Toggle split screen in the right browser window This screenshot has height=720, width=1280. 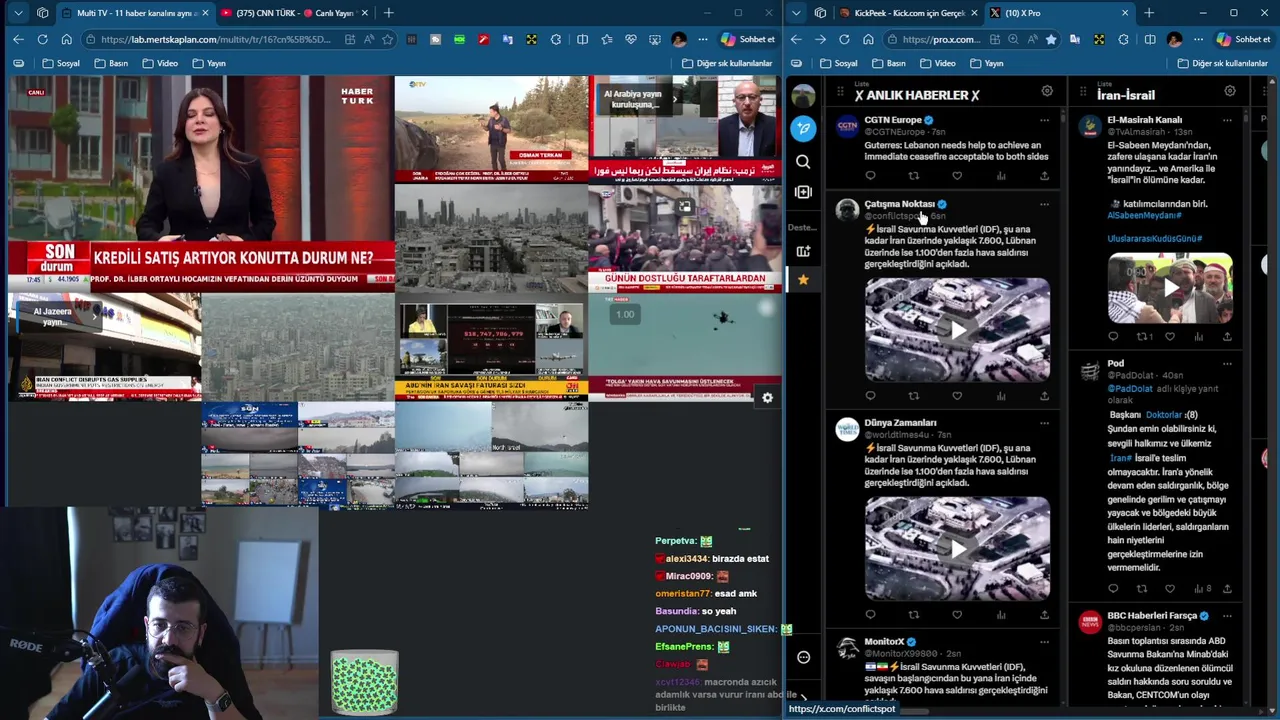(1150, 39)
